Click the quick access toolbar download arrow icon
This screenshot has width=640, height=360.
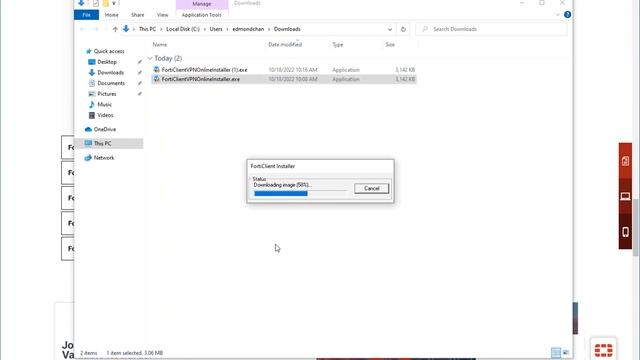81,3
